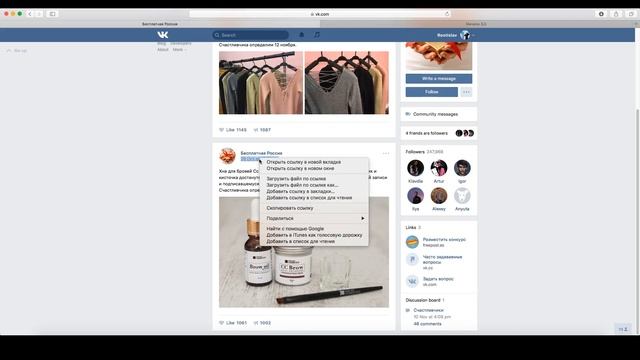Click the Go up button on the left

pos(17,51)
